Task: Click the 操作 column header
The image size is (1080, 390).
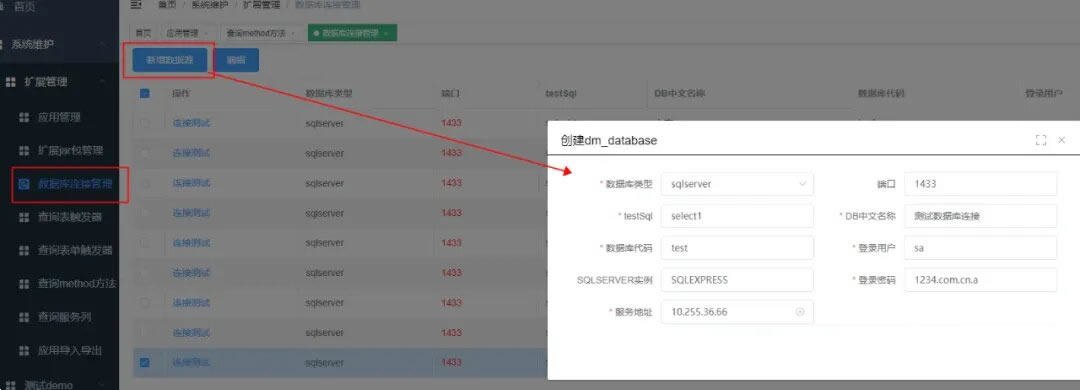Action: click(180, 93)
